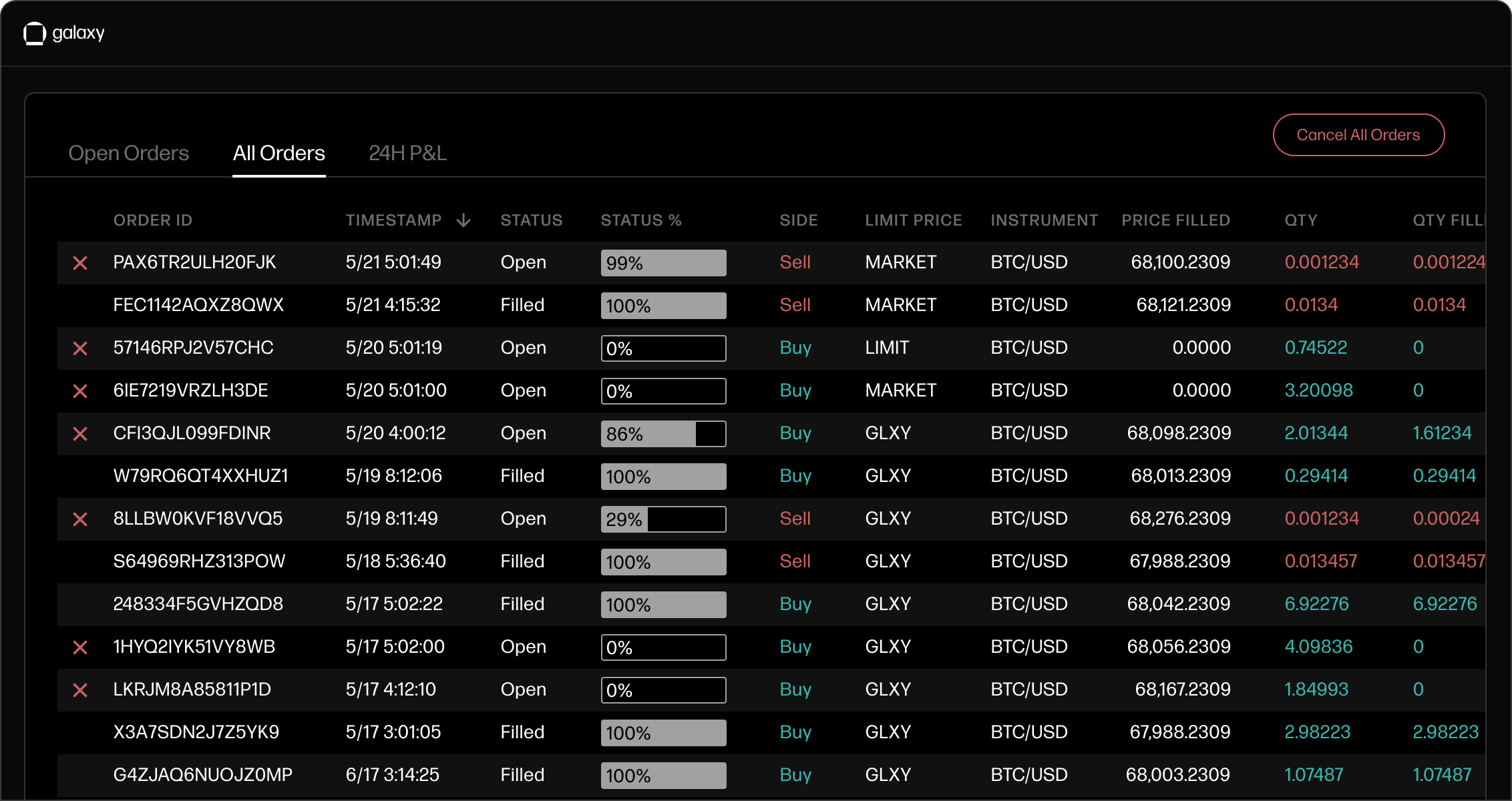Click the 0% progress bar for 57146RPJ2V57CHC
The width and height of the screenshot is (1512, 801).
click(664, 348)
